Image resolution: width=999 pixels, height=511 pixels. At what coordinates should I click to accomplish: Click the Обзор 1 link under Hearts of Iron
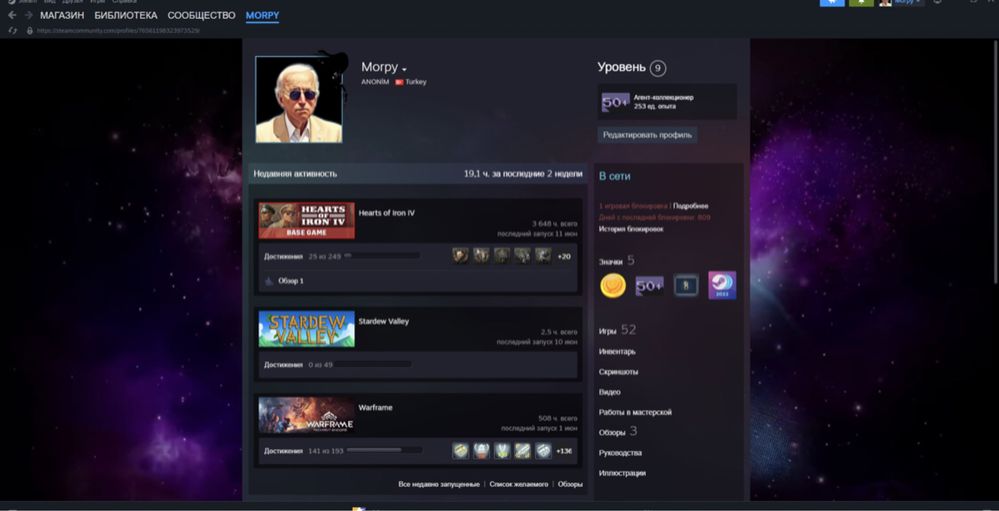click(291, 281)
